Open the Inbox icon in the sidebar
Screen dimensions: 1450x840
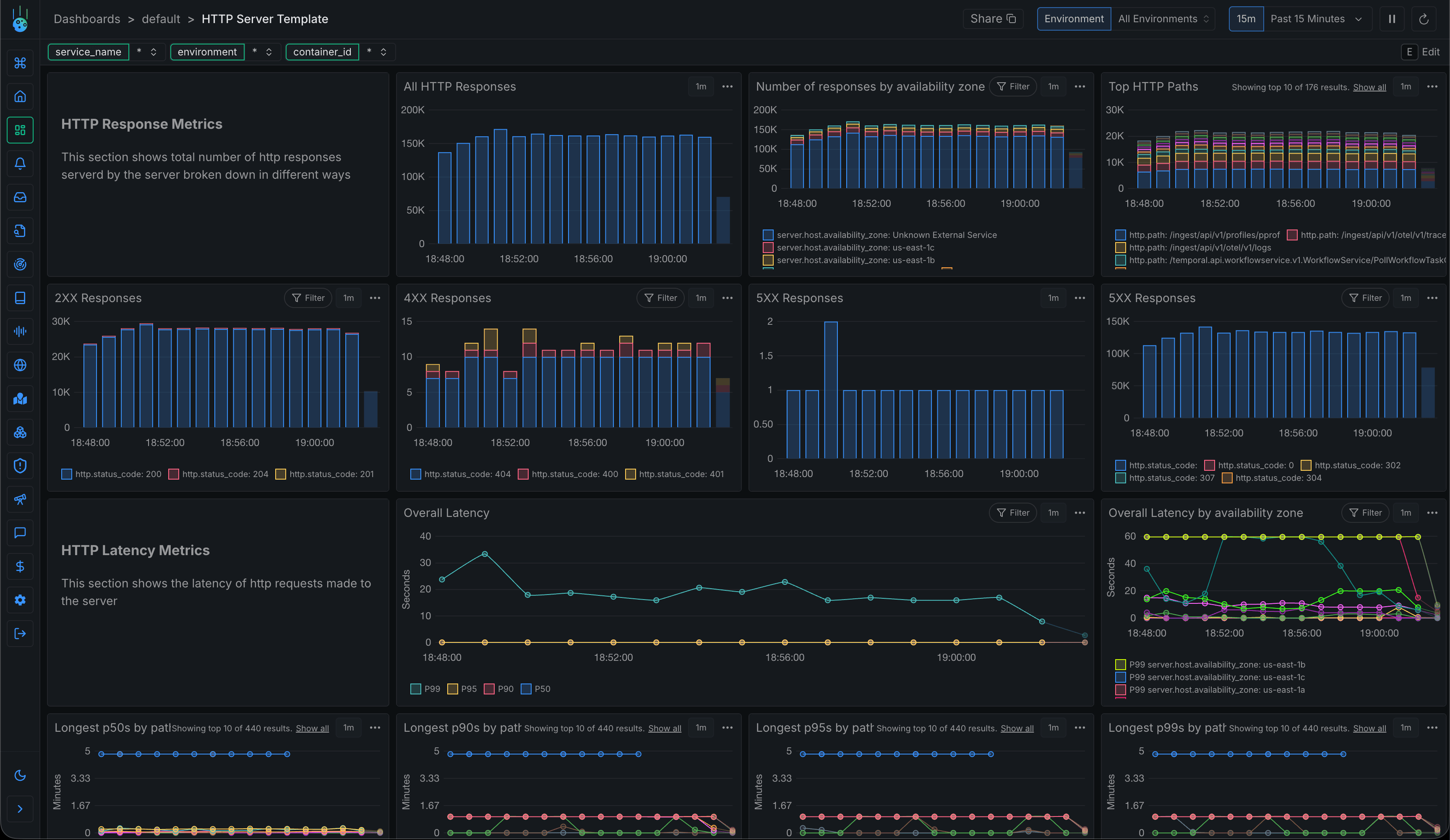point(20,197)
